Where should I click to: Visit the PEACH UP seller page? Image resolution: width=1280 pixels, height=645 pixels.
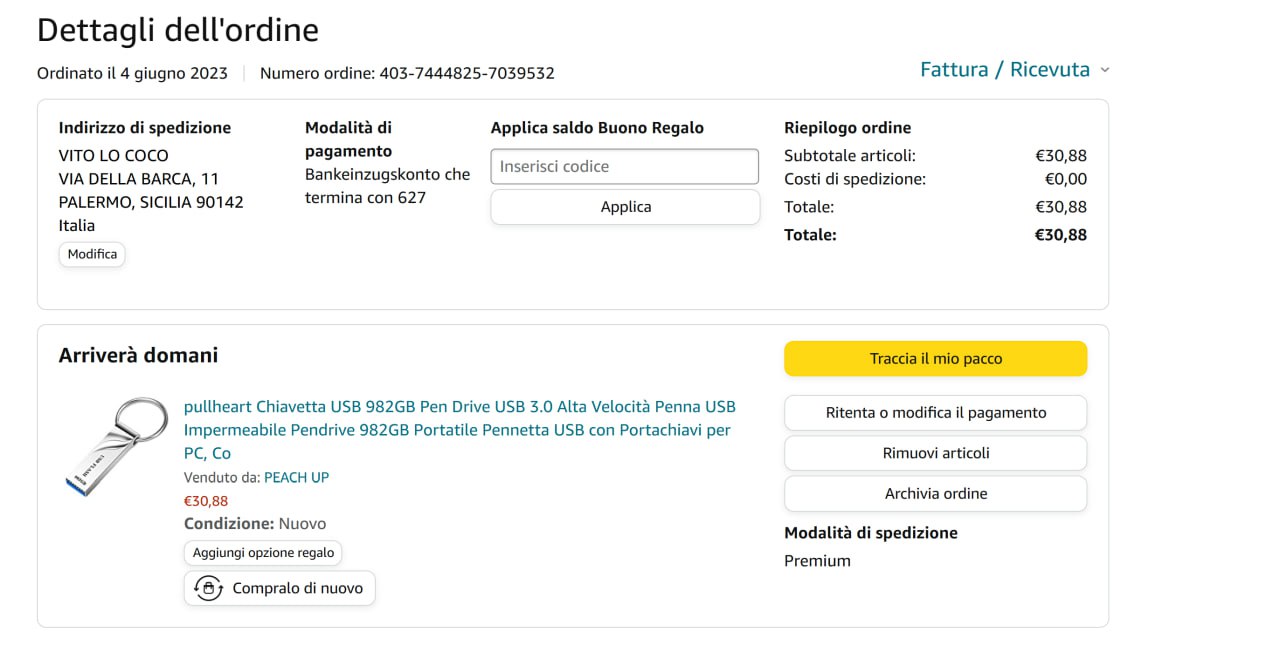296,478
